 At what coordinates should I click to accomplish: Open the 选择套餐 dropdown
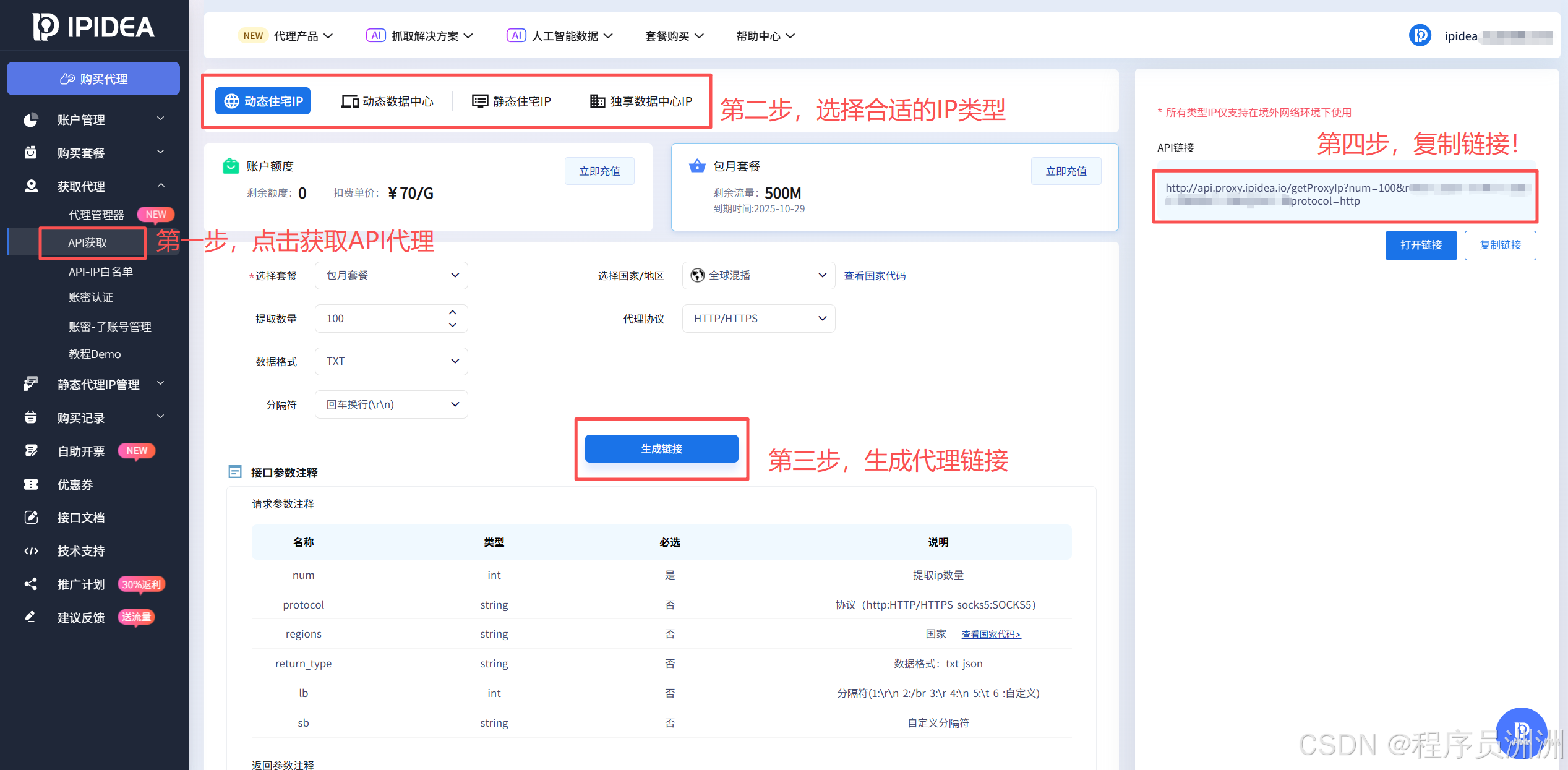pyautogui.click(x=391, y=275)
